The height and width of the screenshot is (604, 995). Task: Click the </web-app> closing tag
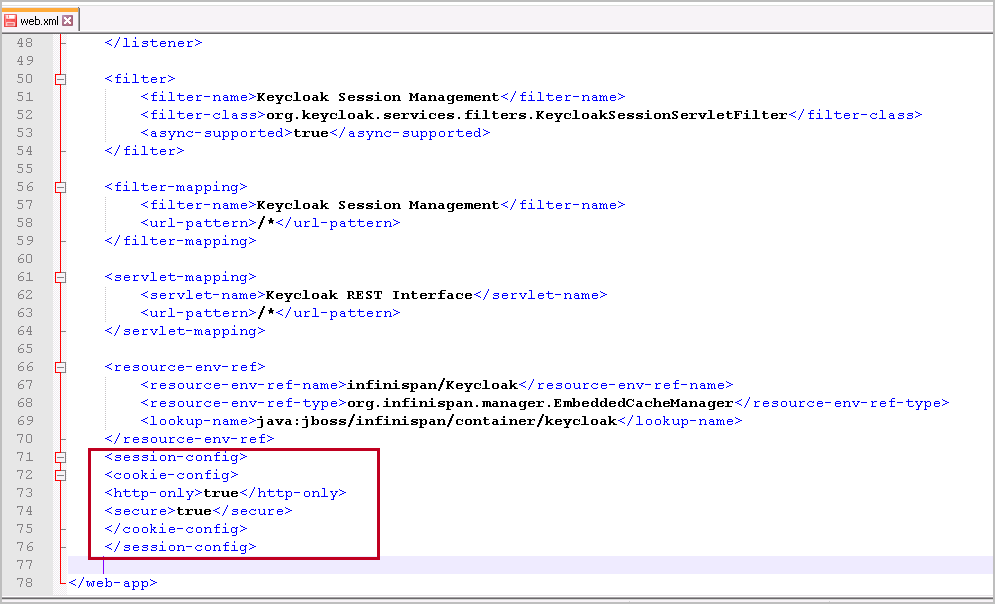[x=113, y=582]
